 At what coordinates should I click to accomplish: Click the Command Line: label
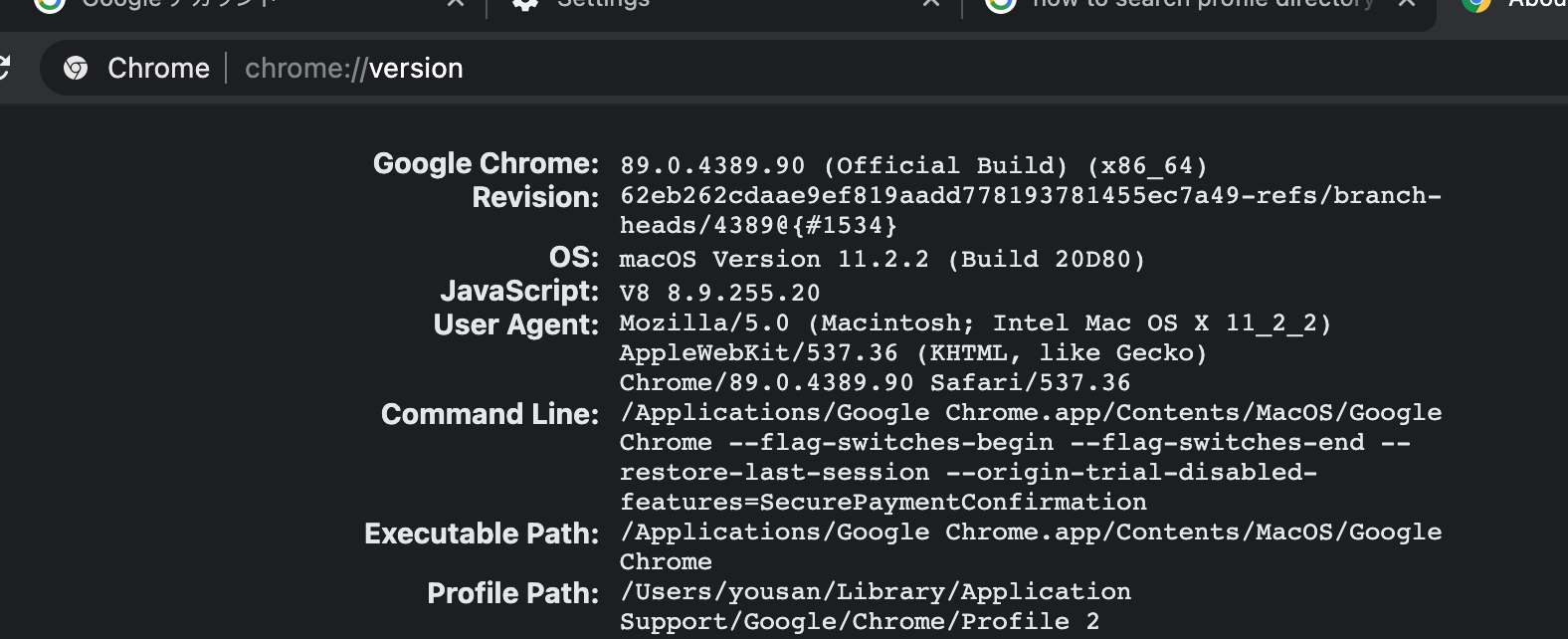coord(490,414)
